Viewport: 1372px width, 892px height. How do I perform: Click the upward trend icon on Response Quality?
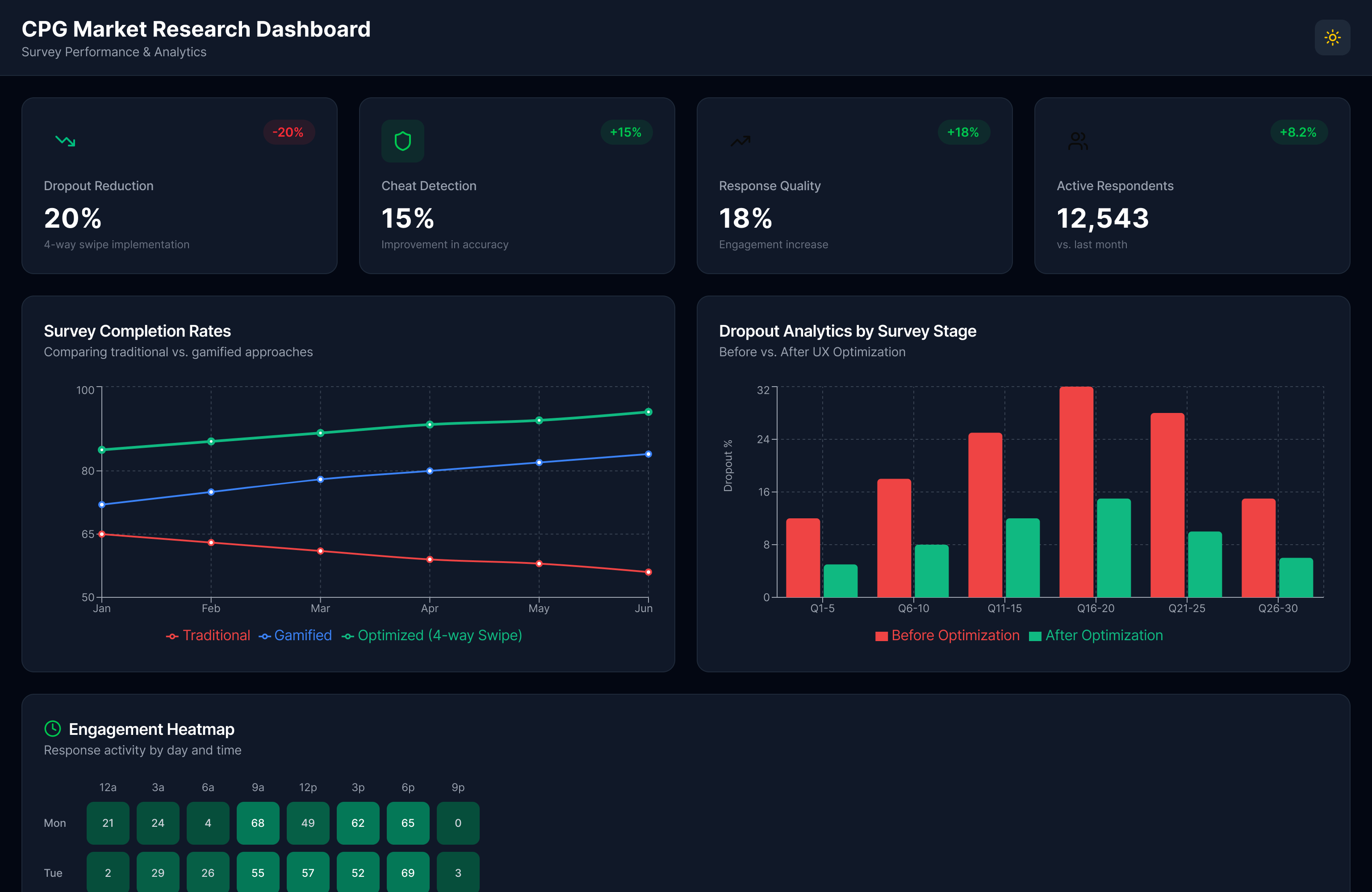740,141
